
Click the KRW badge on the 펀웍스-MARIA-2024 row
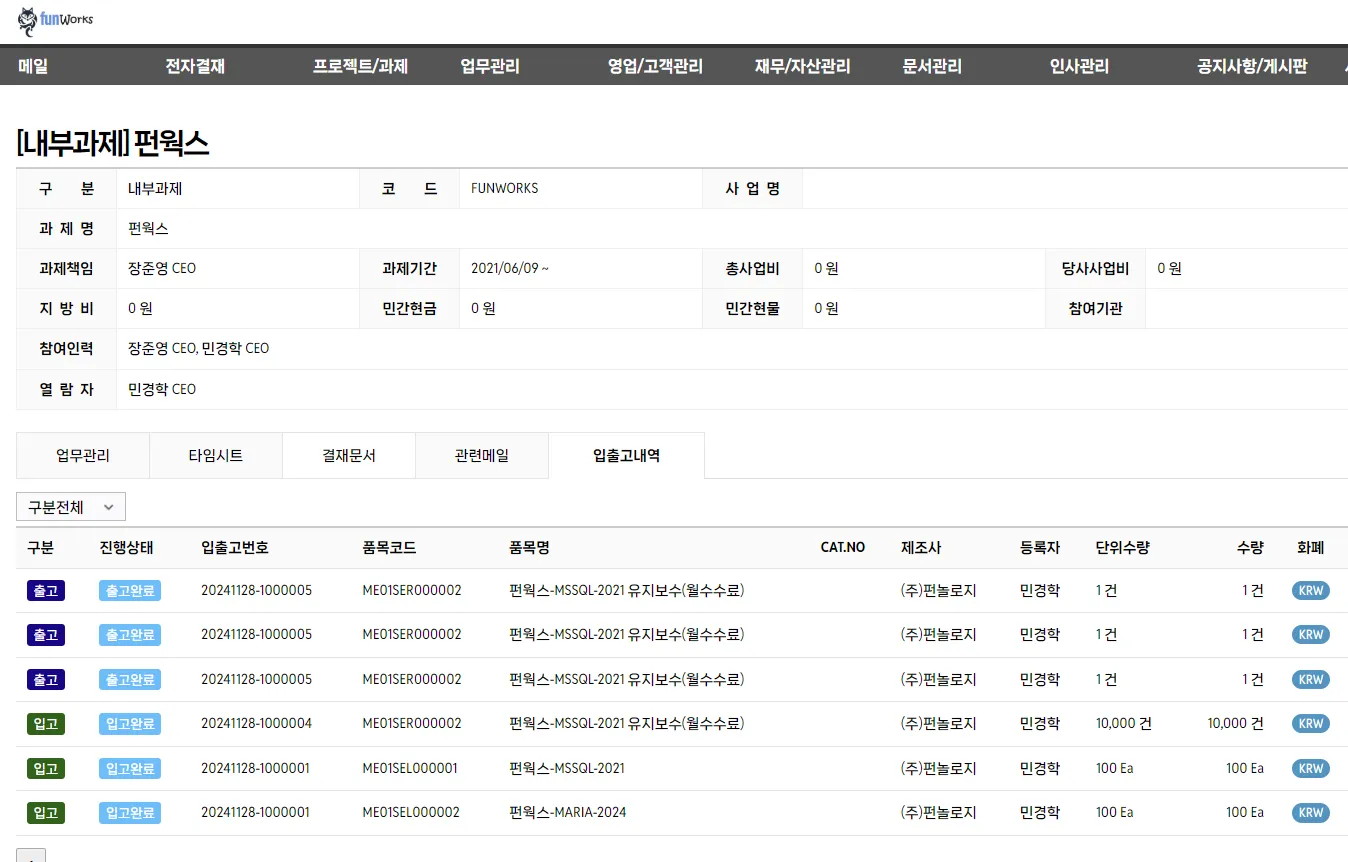coord(1310,812)
